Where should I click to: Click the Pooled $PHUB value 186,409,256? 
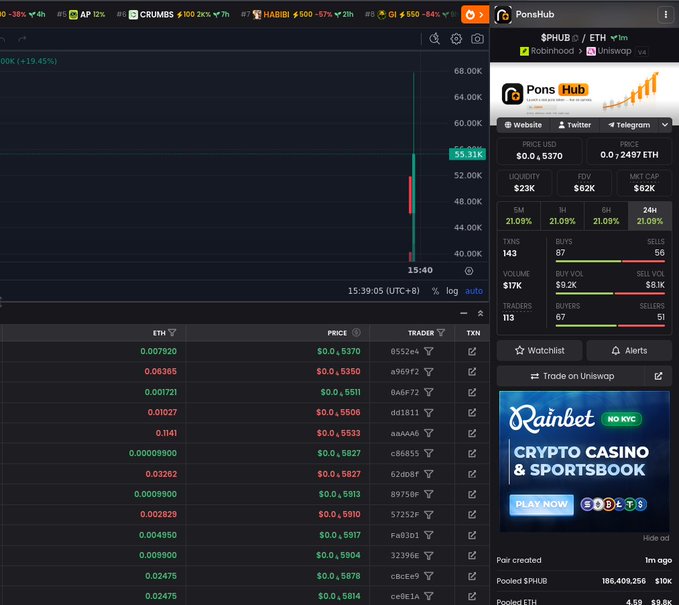click(624, 581)
